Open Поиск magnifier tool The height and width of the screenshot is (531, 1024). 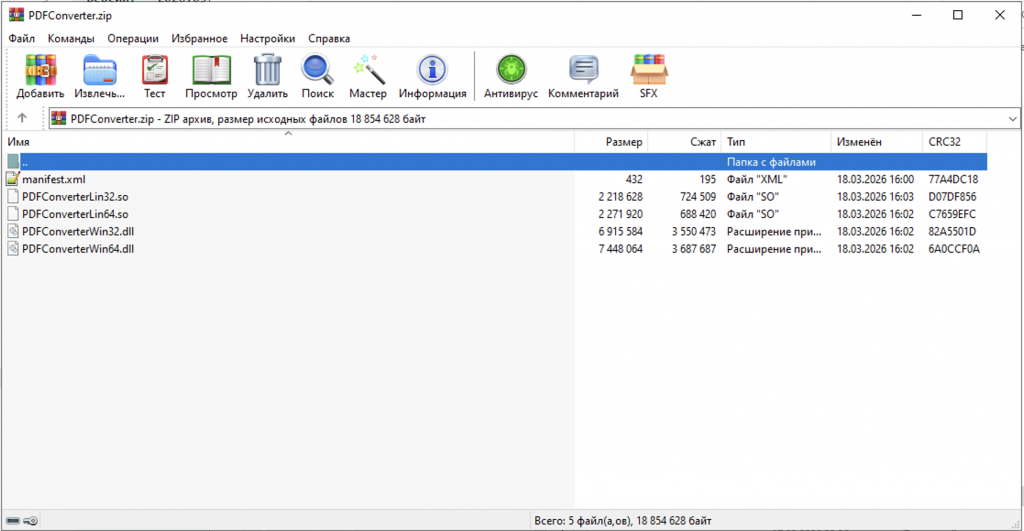(x=317, y=70)
